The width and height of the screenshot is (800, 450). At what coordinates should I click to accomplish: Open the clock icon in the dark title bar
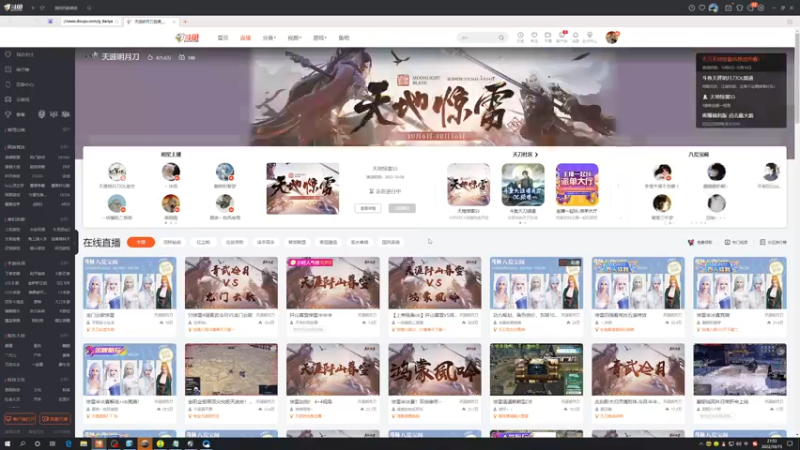coord(691,8)
